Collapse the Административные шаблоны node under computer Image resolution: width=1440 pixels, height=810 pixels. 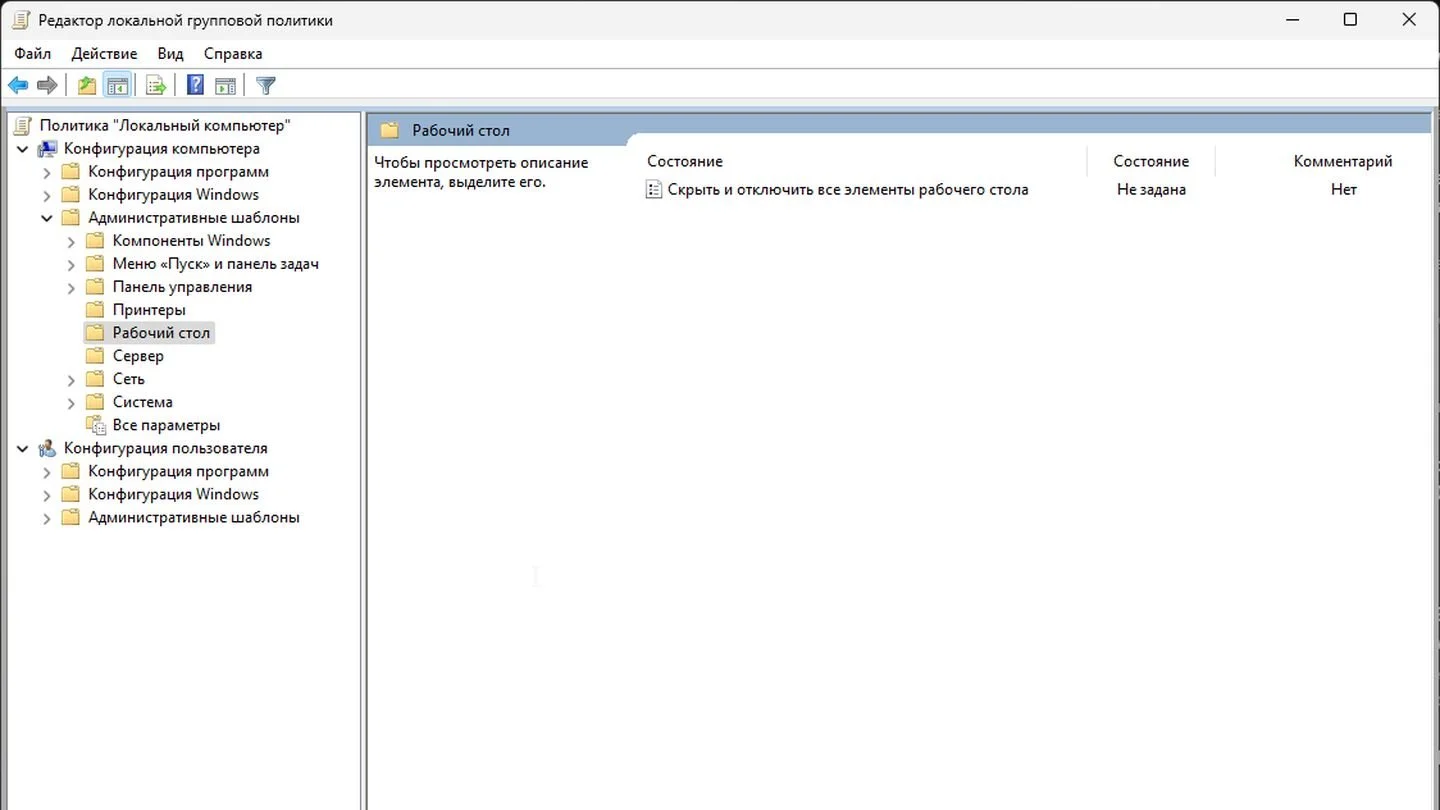tap(47, 218)
